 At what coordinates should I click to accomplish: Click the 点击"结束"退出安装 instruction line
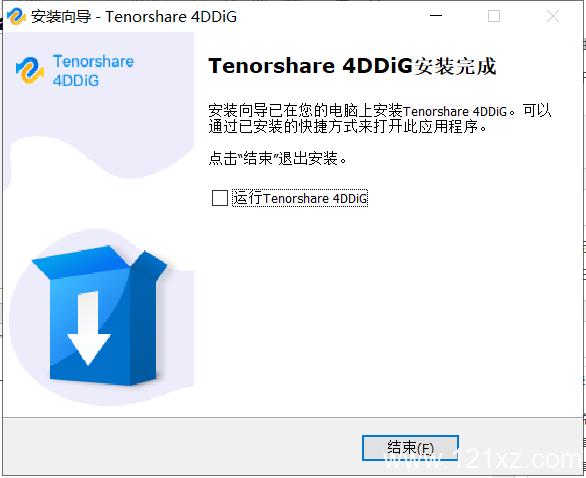tap(278, 158)
